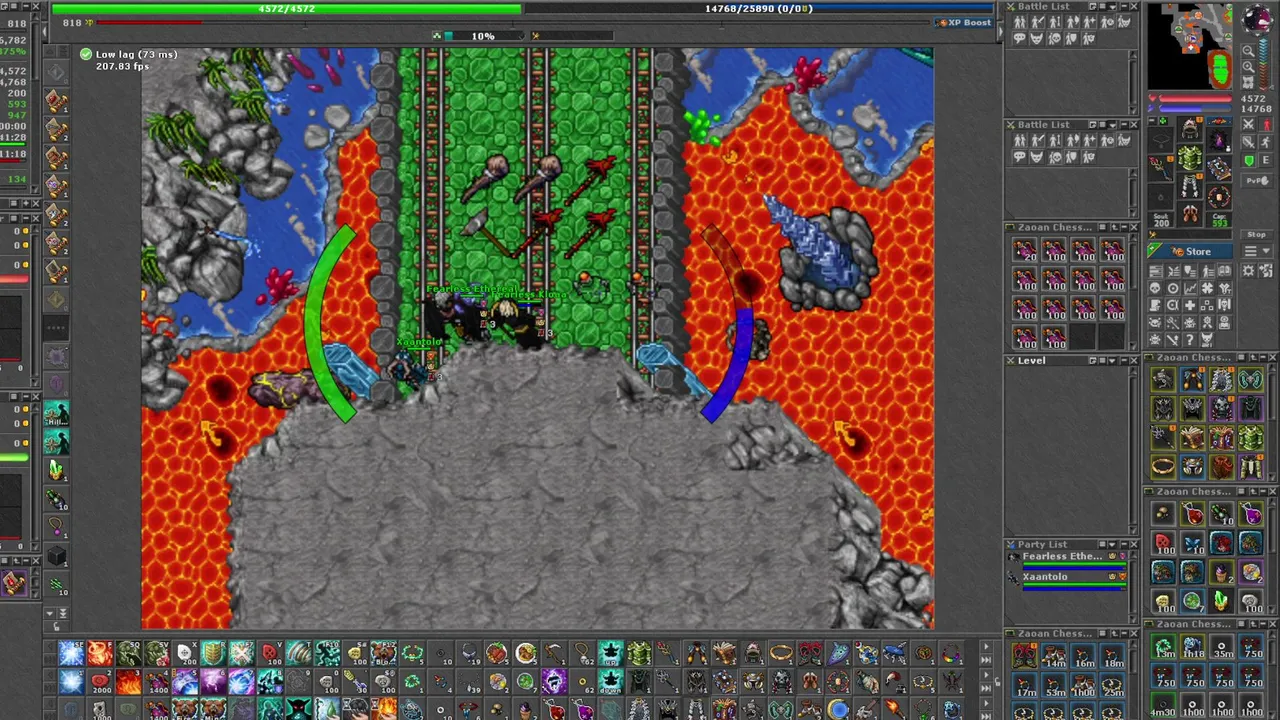Image resolution: width=1280 pixels, height=720 pixels.
Task: Select the red potion in the container
Action: pos(1192,514)
